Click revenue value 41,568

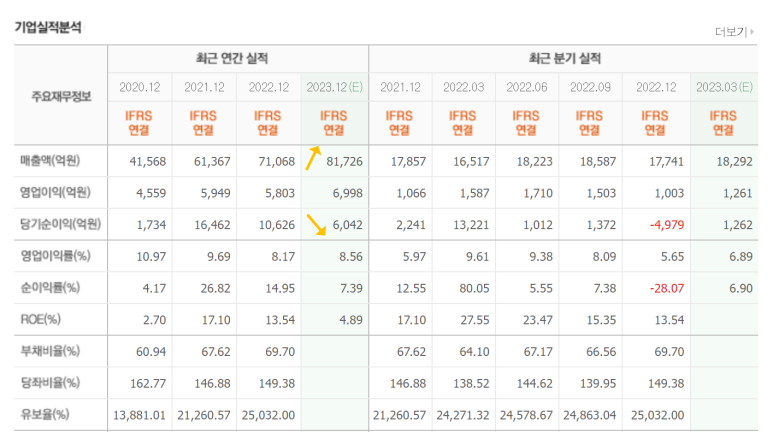(147, 161)
